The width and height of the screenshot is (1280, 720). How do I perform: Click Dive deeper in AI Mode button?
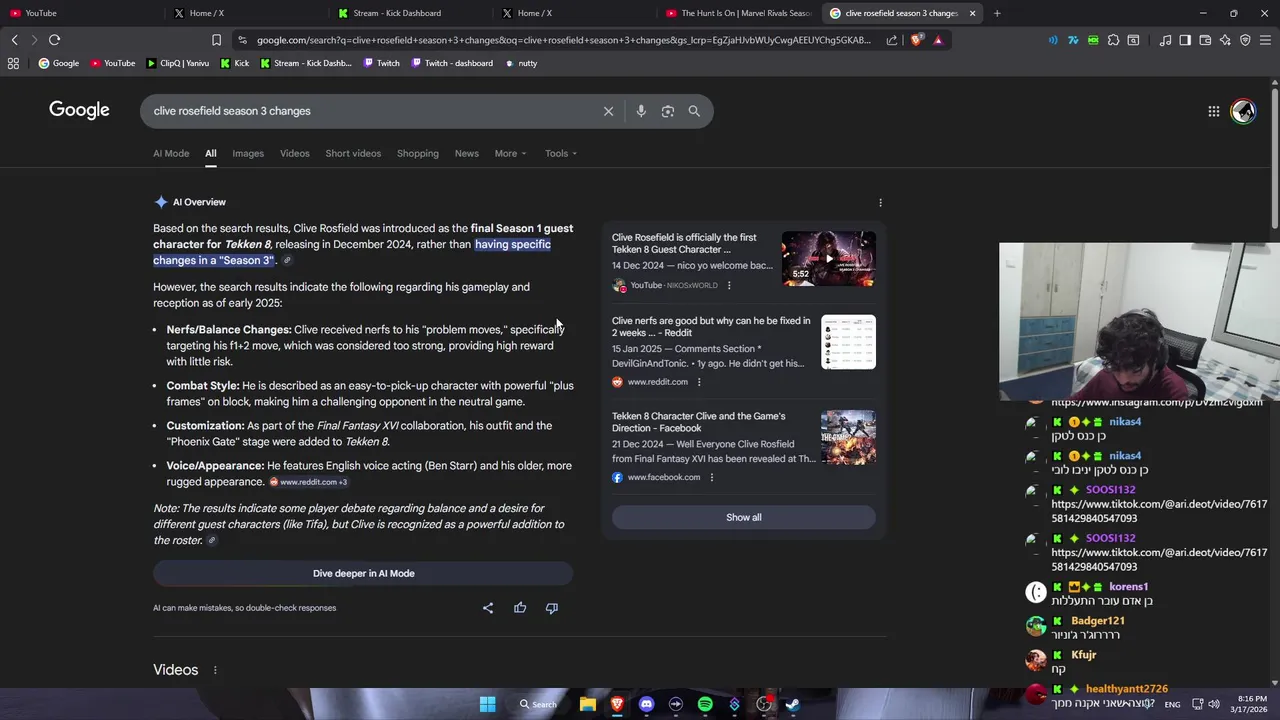click(x=363, y=574)
